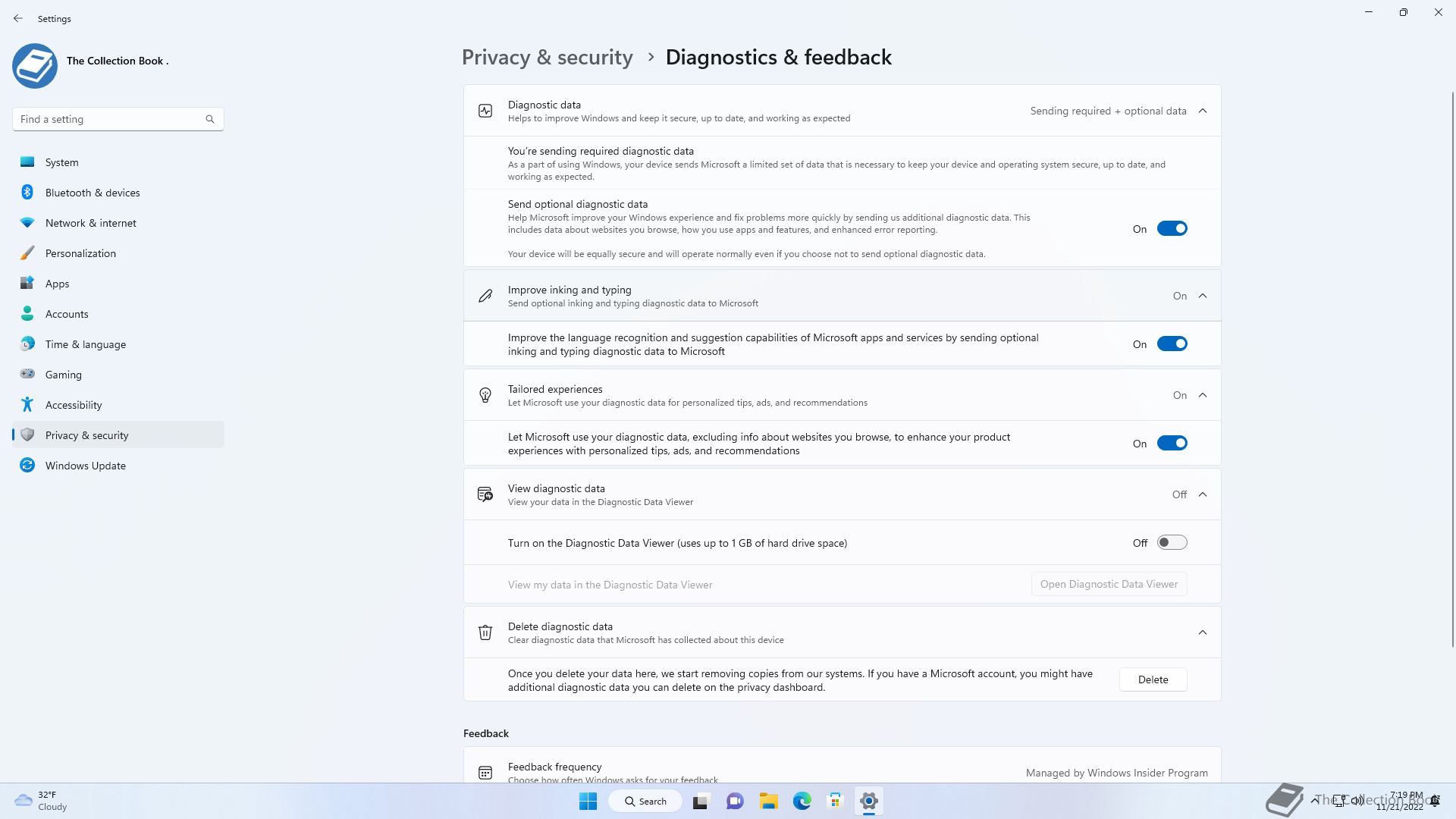Screen dimensions: 1456x819
Task: Open the System settings category
Action: pyautogui.click(x=118, y=162)
